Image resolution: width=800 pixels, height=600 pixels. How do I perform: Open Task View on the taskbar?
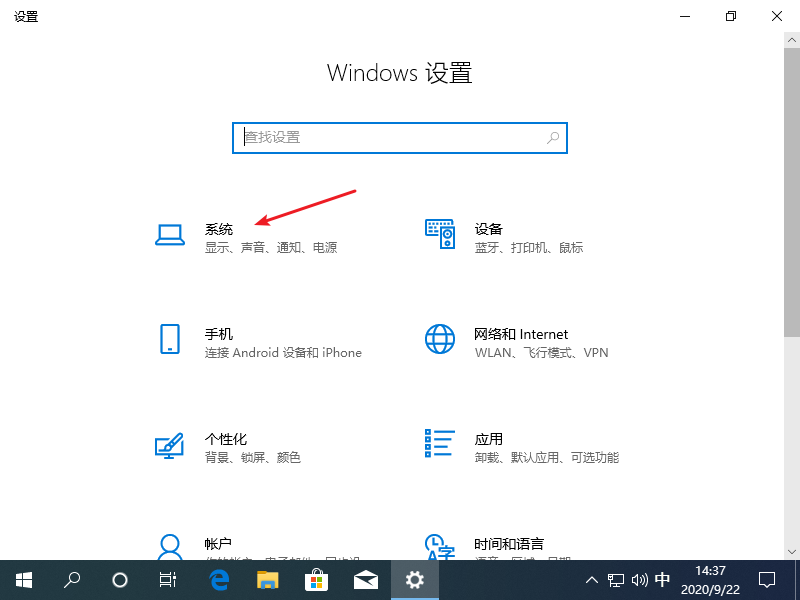point(167,580)
